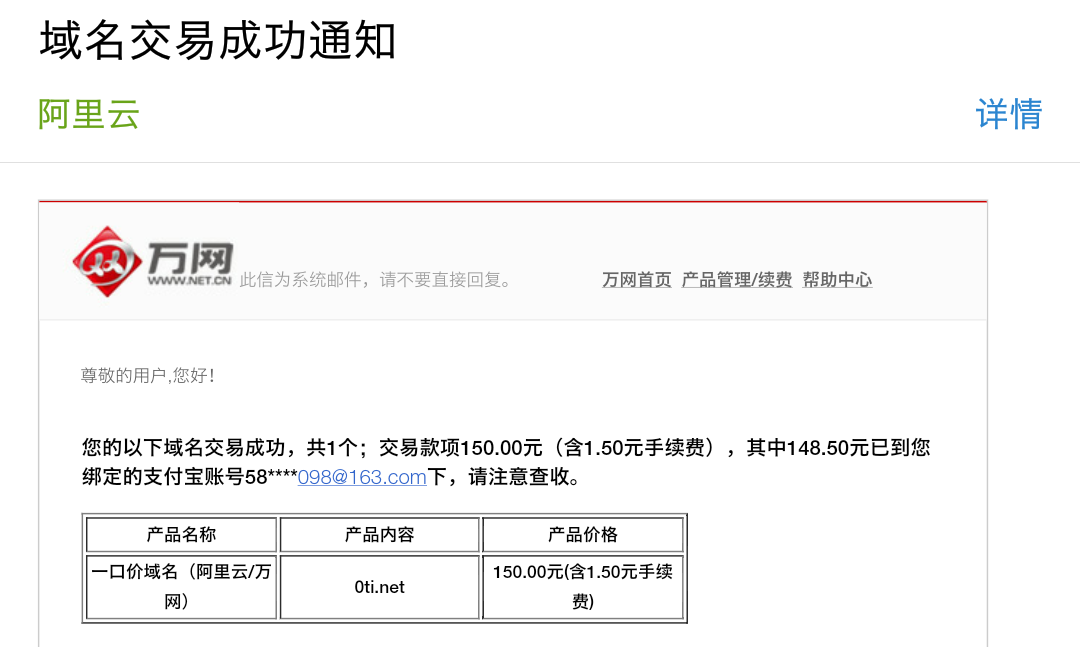Click the 098@163.com email link
The width and height of the screenshot is (1080, 647).
click(x=362, y=477)
